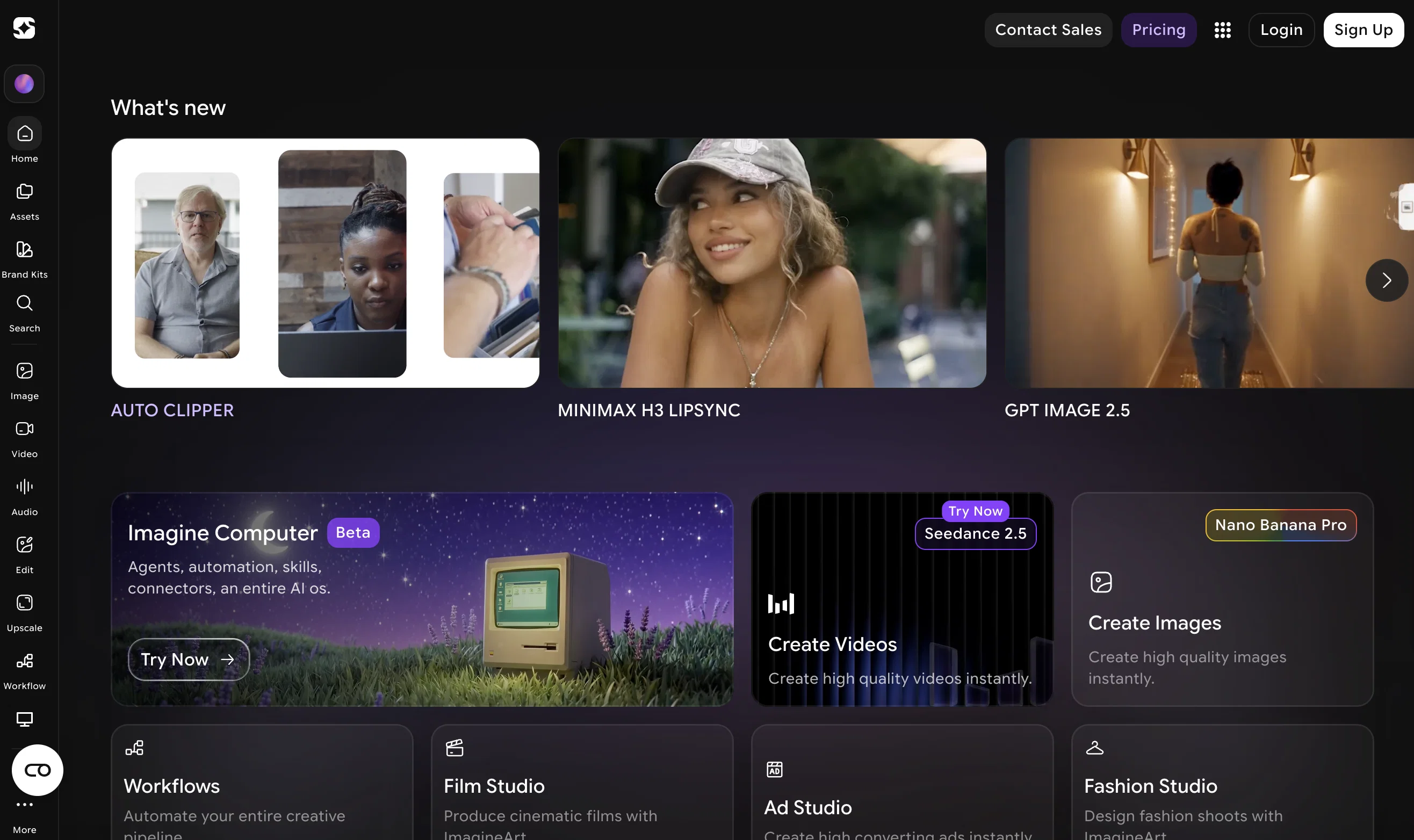Click the MINIMAX H3 LIPSYNC title

[x=648, y=410]
